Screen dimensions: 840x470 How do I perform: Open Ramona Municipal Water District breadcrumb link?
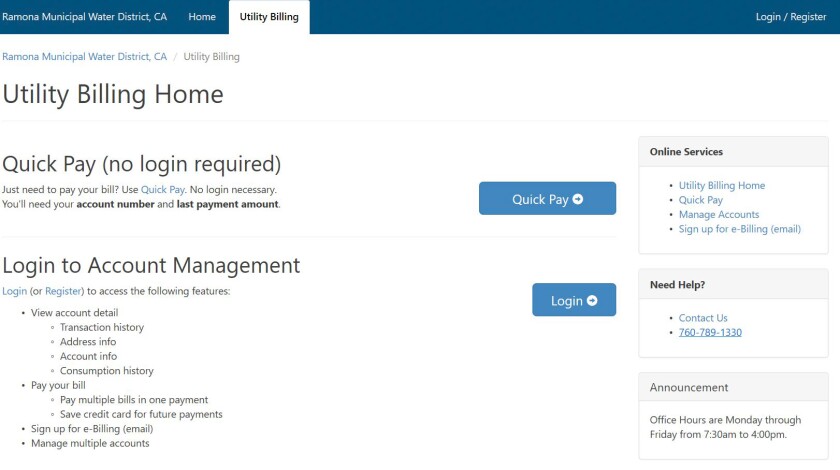84,57
